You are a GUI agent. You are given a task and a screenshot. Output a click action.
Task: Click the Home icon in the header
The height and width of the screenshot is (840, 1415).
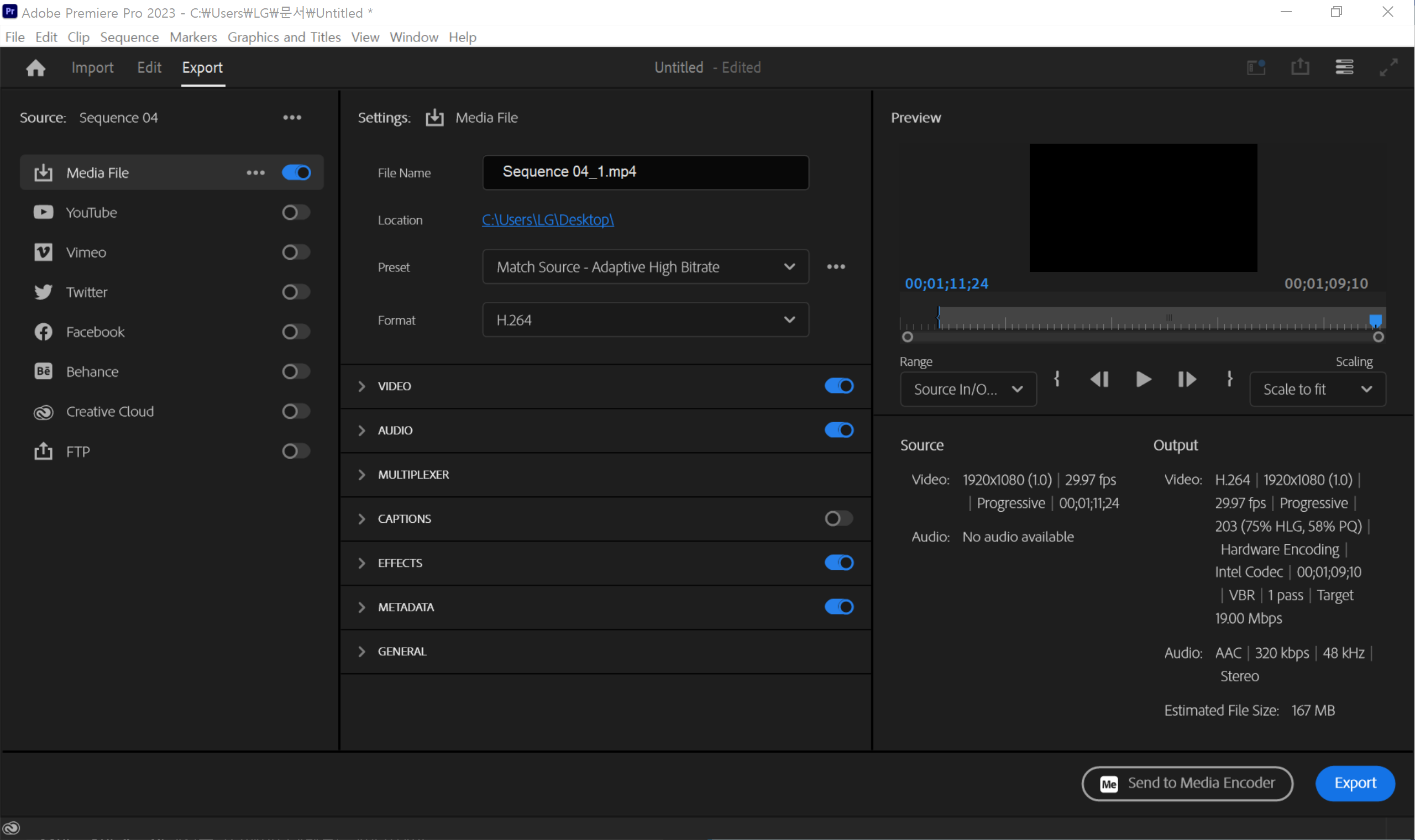coord(36,68)
